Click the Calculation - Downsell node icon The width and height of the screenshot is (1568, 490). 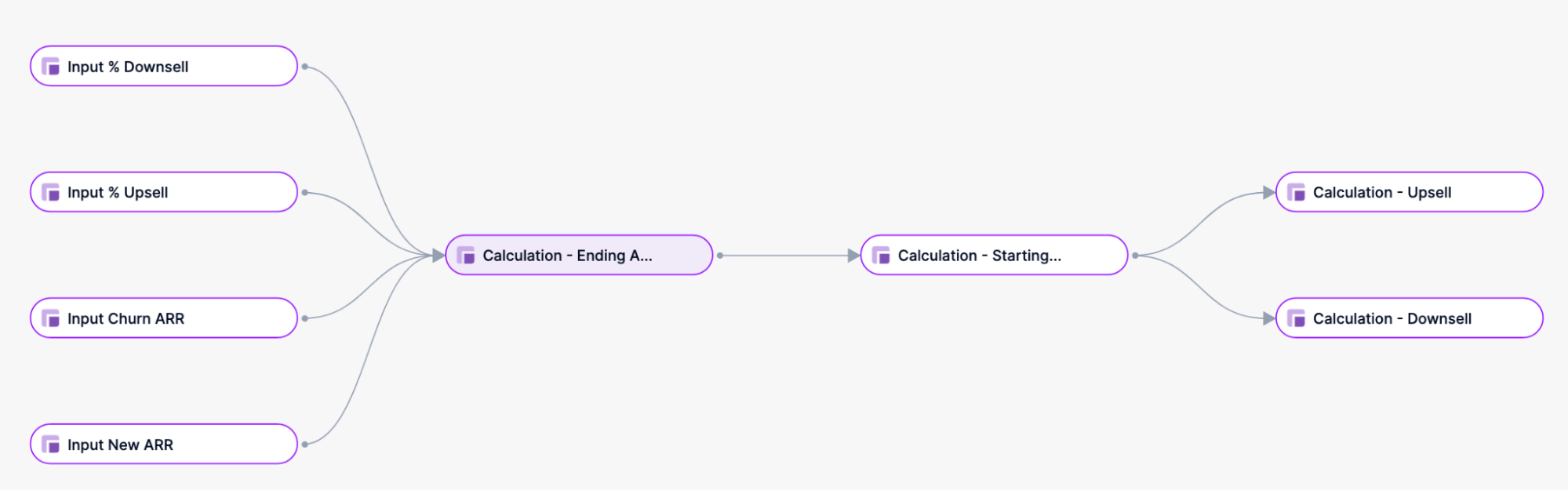click(1297, 318)
